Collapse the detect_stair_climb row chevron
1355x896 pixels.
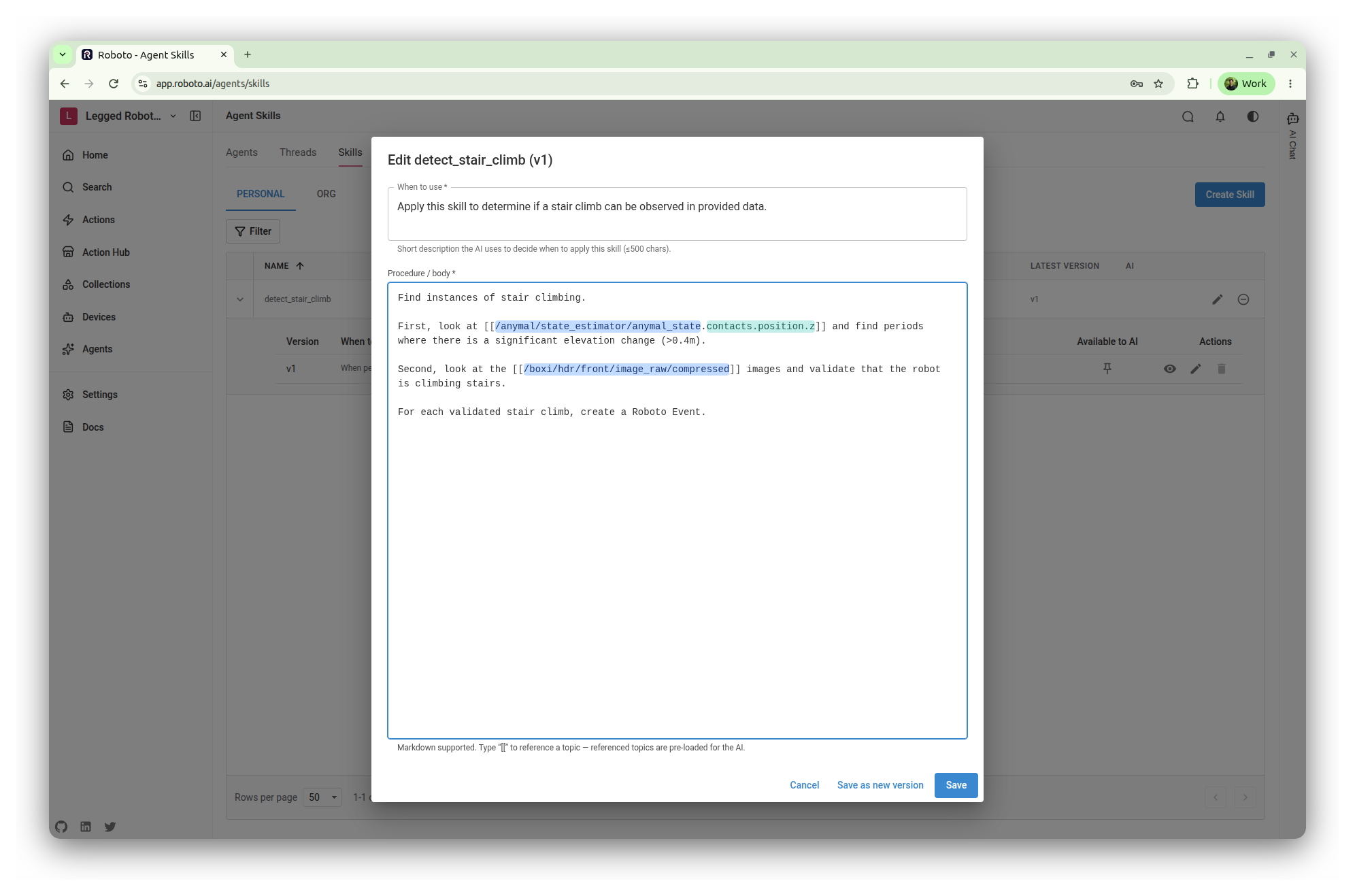(240, 299)
